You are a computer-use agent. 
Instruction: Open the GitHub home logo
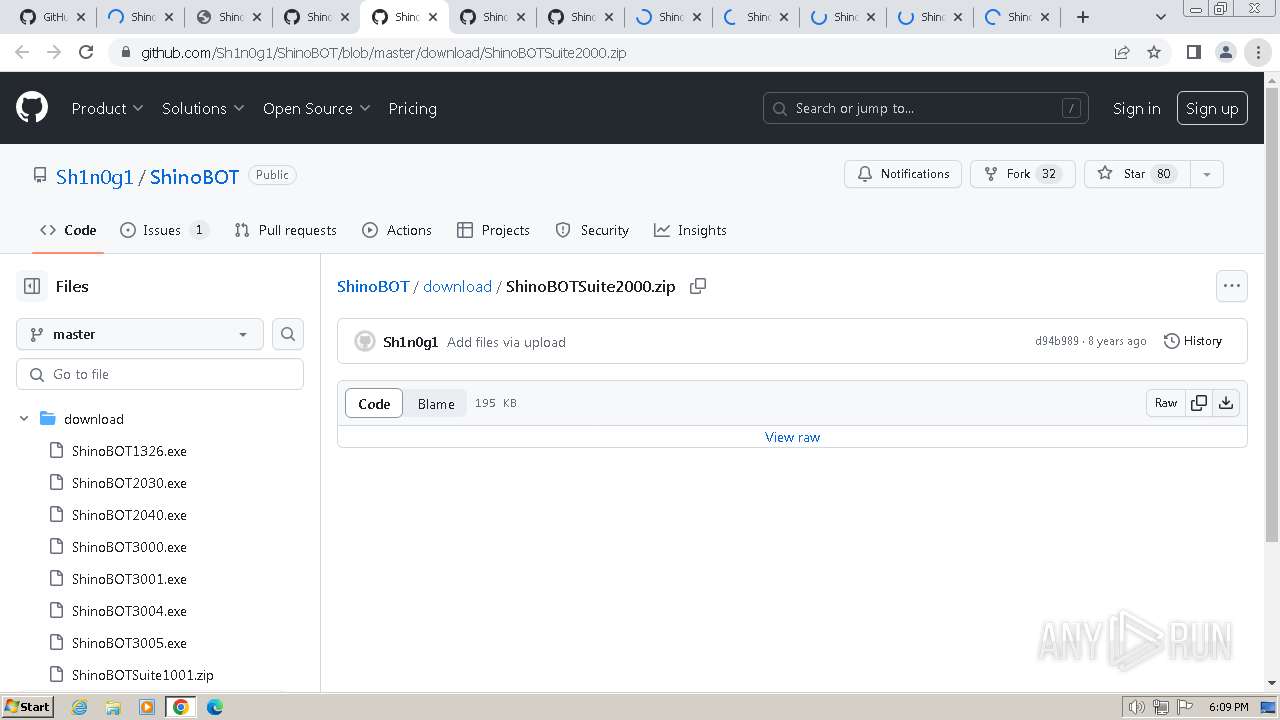[32, 108]
